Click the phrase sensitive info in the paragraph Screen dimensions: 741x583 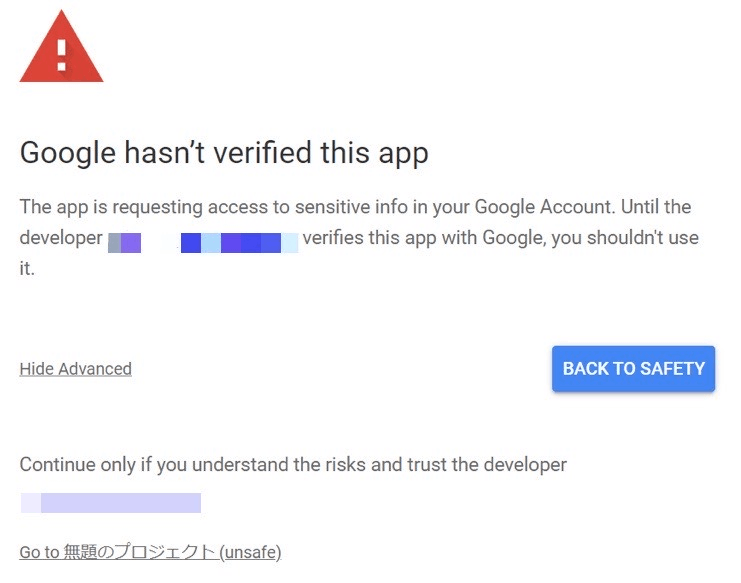(x=351, y=207)
